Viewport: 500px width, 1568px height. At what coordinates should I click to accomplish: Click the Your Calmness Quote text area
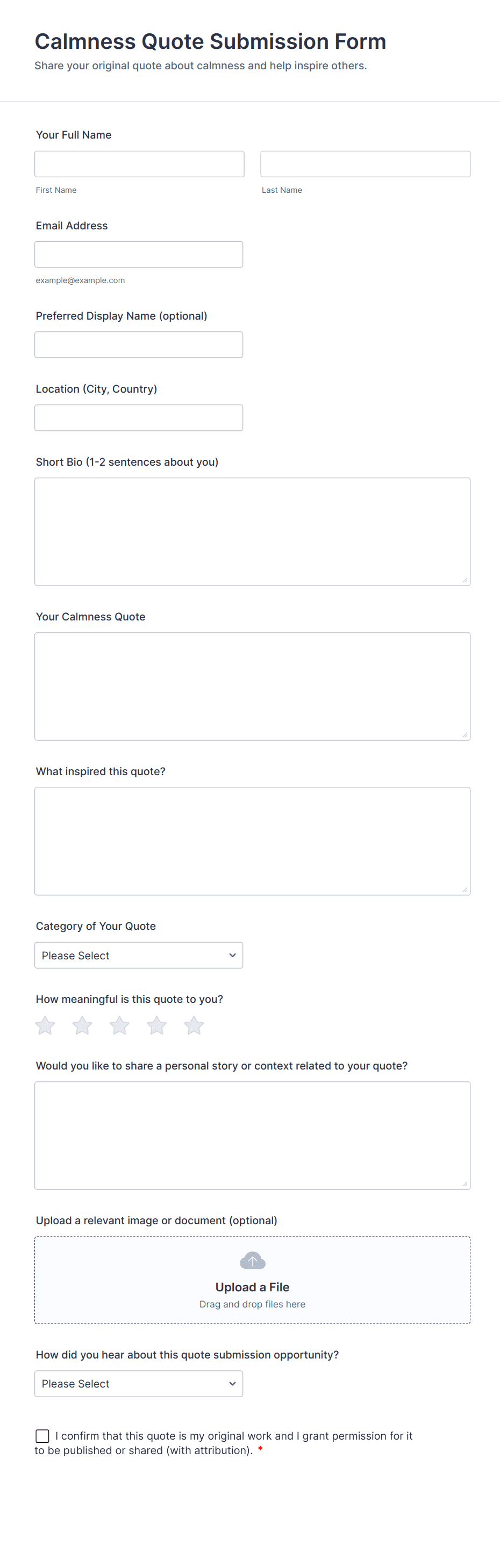252,686
